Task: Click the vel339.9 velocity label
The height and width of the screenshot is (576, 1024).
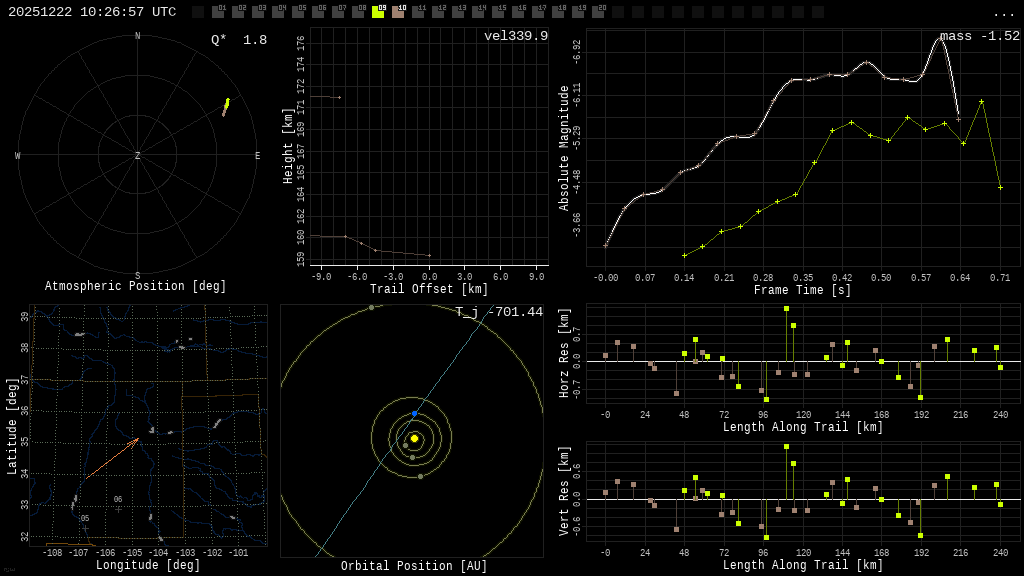Action: click(515, 36)
